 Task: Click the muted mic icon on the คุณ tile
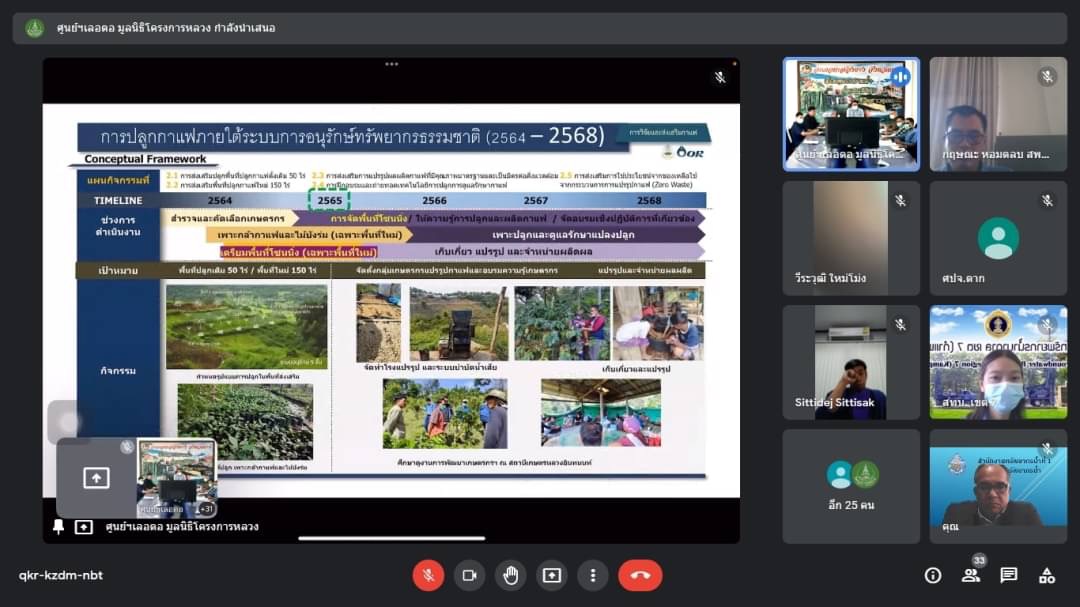point(1047,449)
